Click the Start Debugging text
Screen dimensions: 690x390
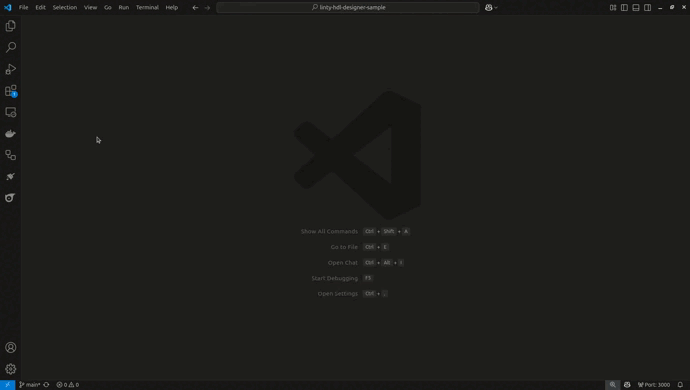point(334,278)
